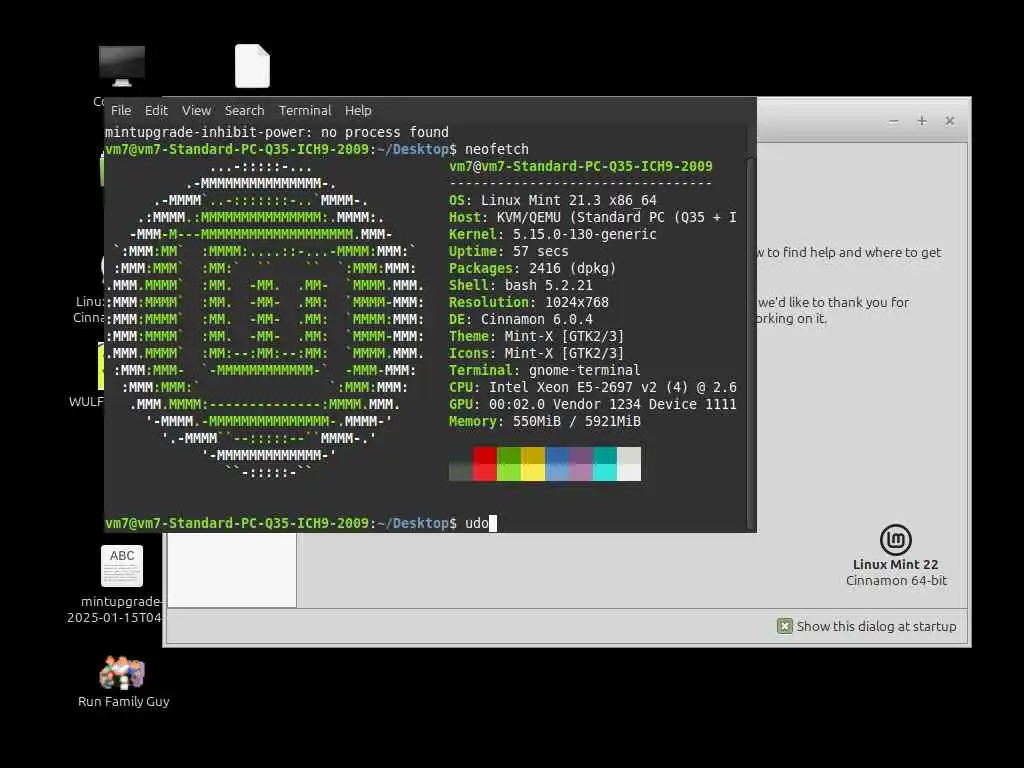Click the 'Host: KVM/QEMU' line
The height and width of the screenshot is (768, 1024).
click(x=592, y=217)
